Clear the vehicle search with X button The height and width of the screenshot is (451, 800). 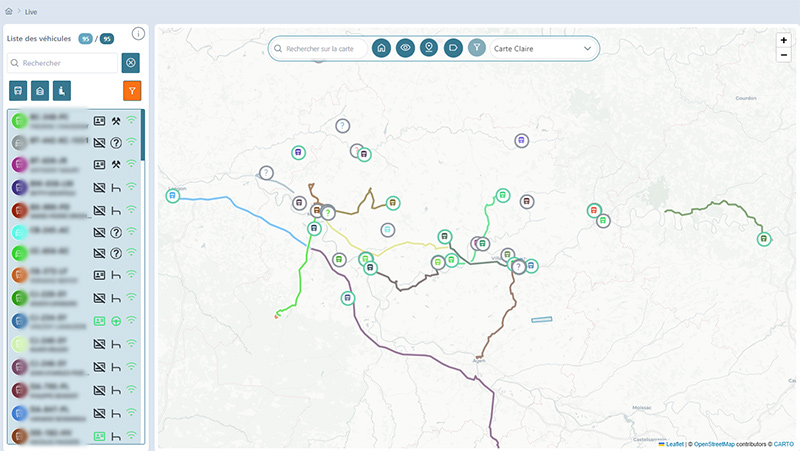[x=131, y=63]
